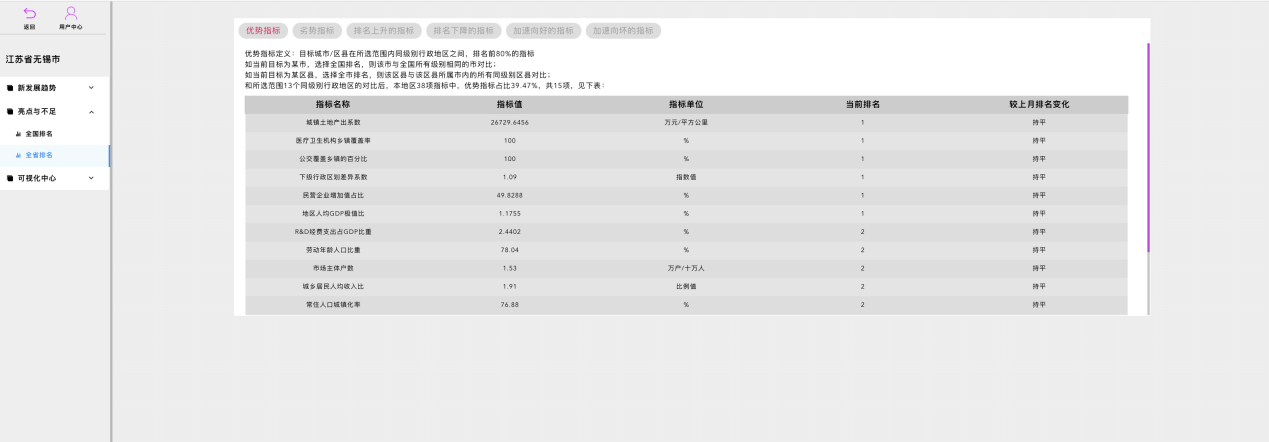Open the 可视化中心 menu label
Viewport: 1269px width, 442px height.
tap(37, 178)
